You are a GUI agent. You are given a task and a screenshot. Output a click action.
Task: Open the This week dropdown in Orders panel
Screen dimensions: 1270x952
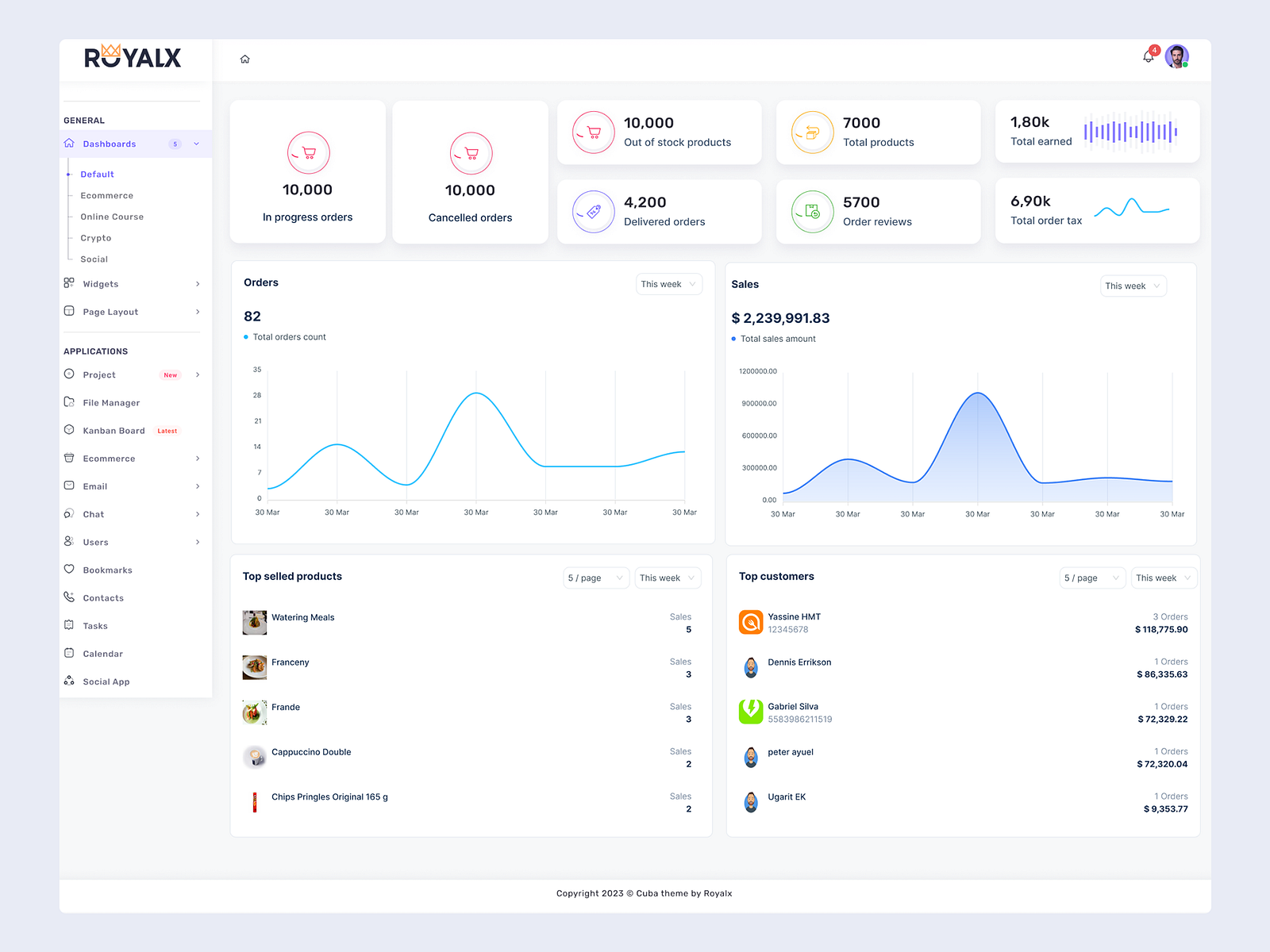pos(668,283)
